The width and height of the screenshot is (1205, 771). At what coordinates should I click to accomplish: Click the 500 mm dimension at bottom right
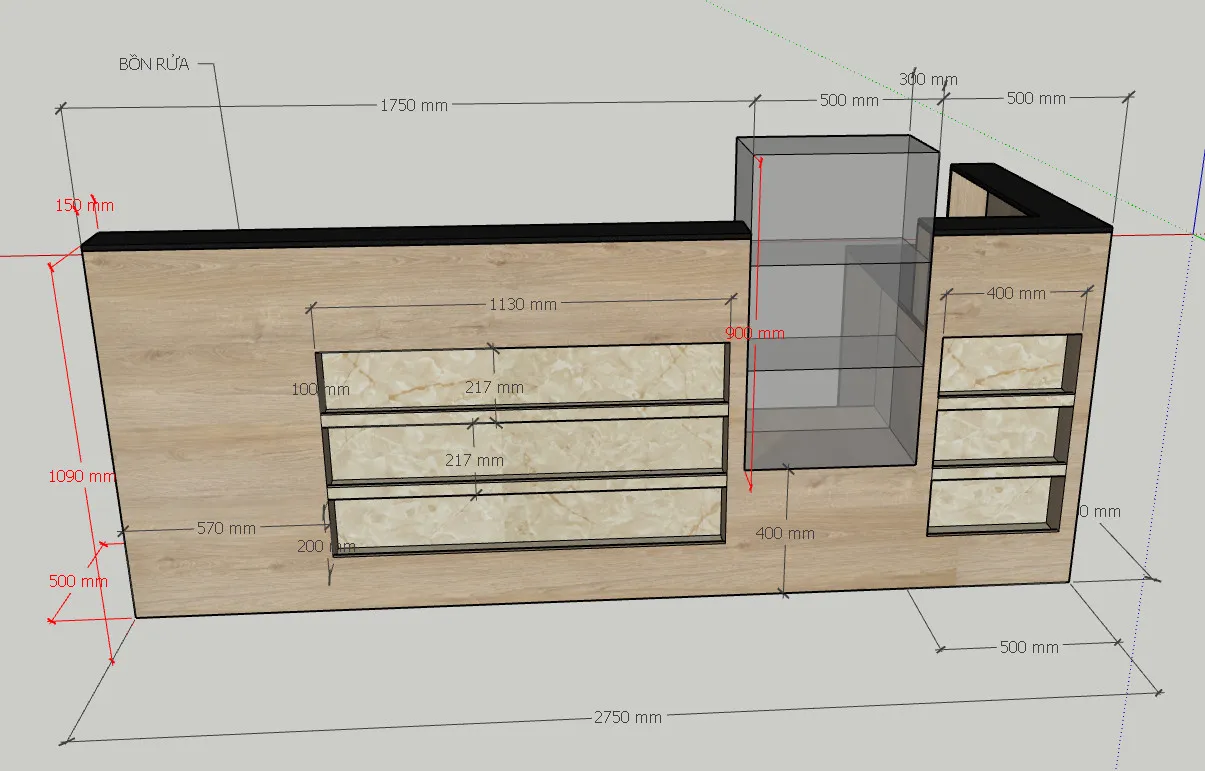1028,647
